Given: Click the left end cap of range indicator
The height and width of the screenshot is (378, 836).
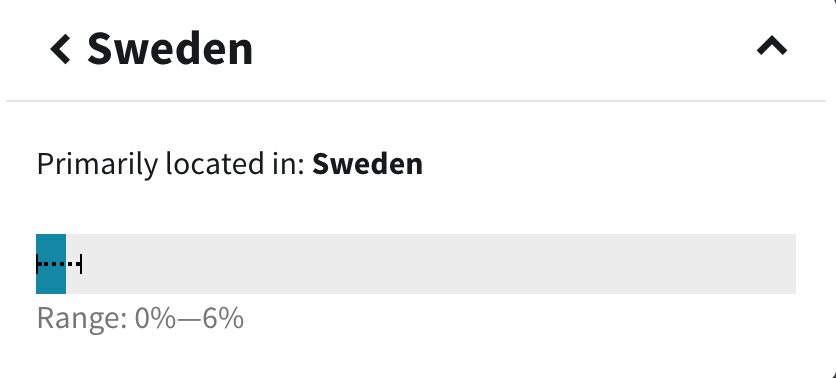Looking at the screenshot, I should click(37, 264).
